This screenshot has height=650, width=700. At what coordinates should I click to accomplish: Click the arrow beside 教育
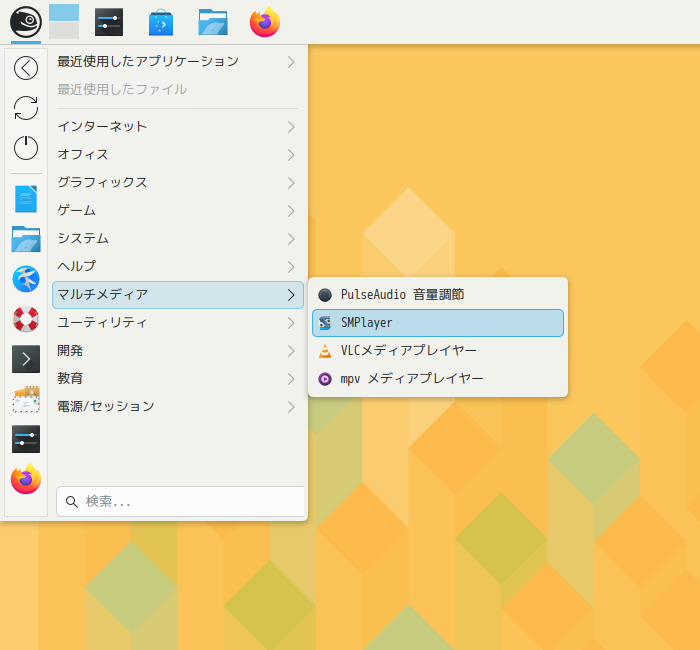point(291,379)
